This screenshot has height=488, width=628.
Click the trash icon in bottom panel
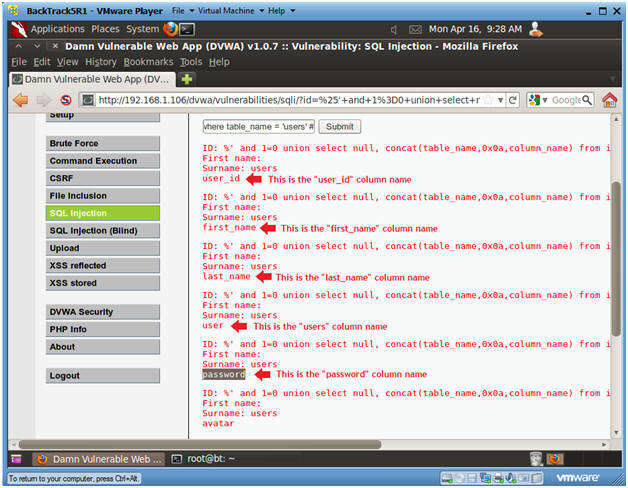tap(536, 459)
